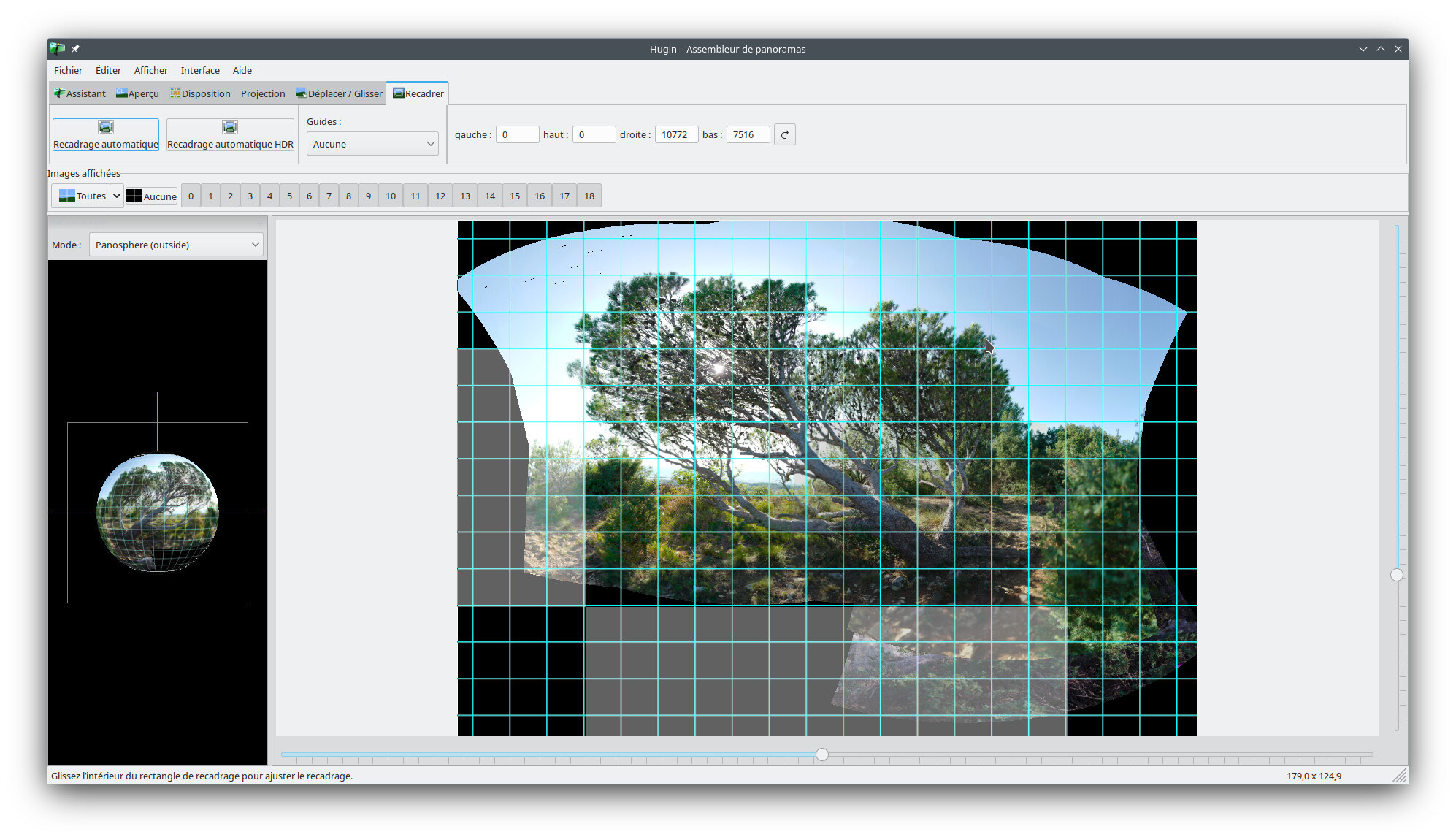Toggle image 10 display button
The image size is (1456, 840).
[391, 196]
